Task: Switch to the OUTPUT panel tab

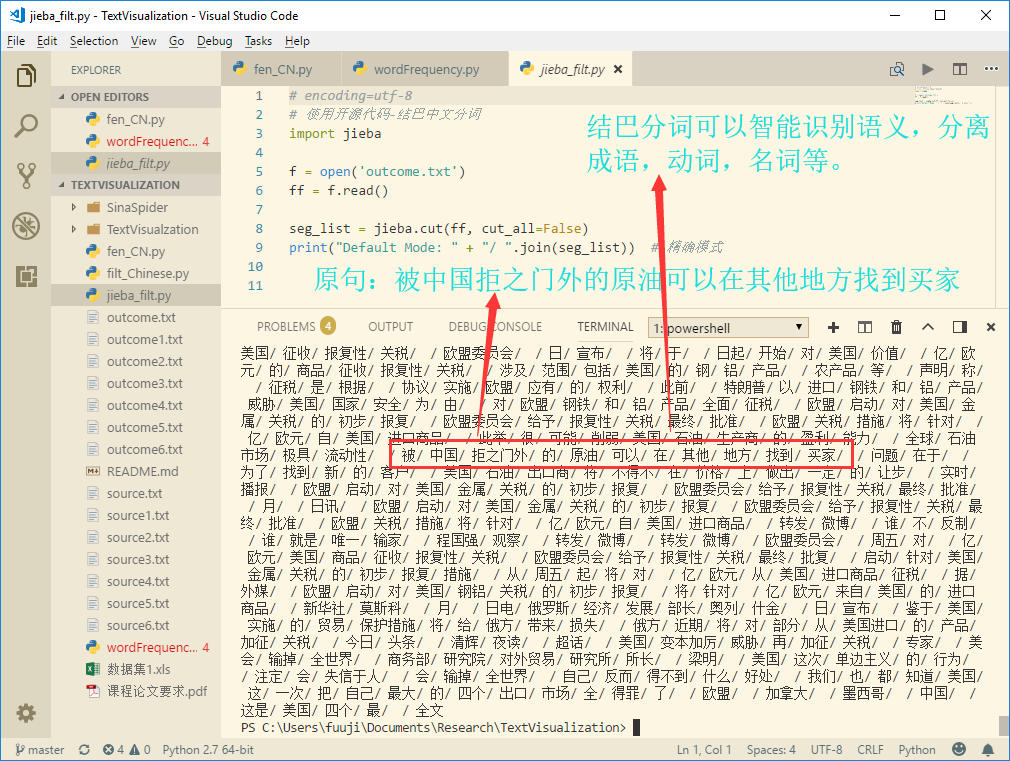Action: tap(390, 327)
